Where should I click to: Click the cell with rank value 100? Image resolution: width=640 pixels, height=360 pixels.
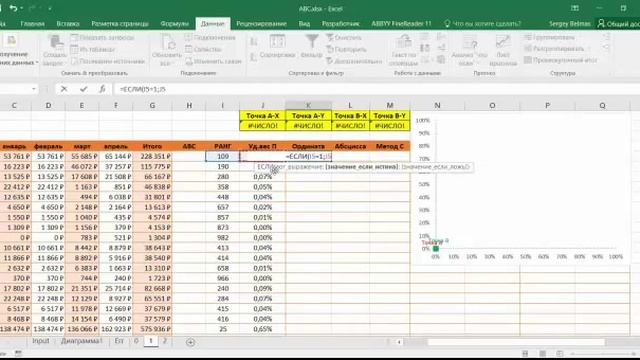[x=223, y=156]
